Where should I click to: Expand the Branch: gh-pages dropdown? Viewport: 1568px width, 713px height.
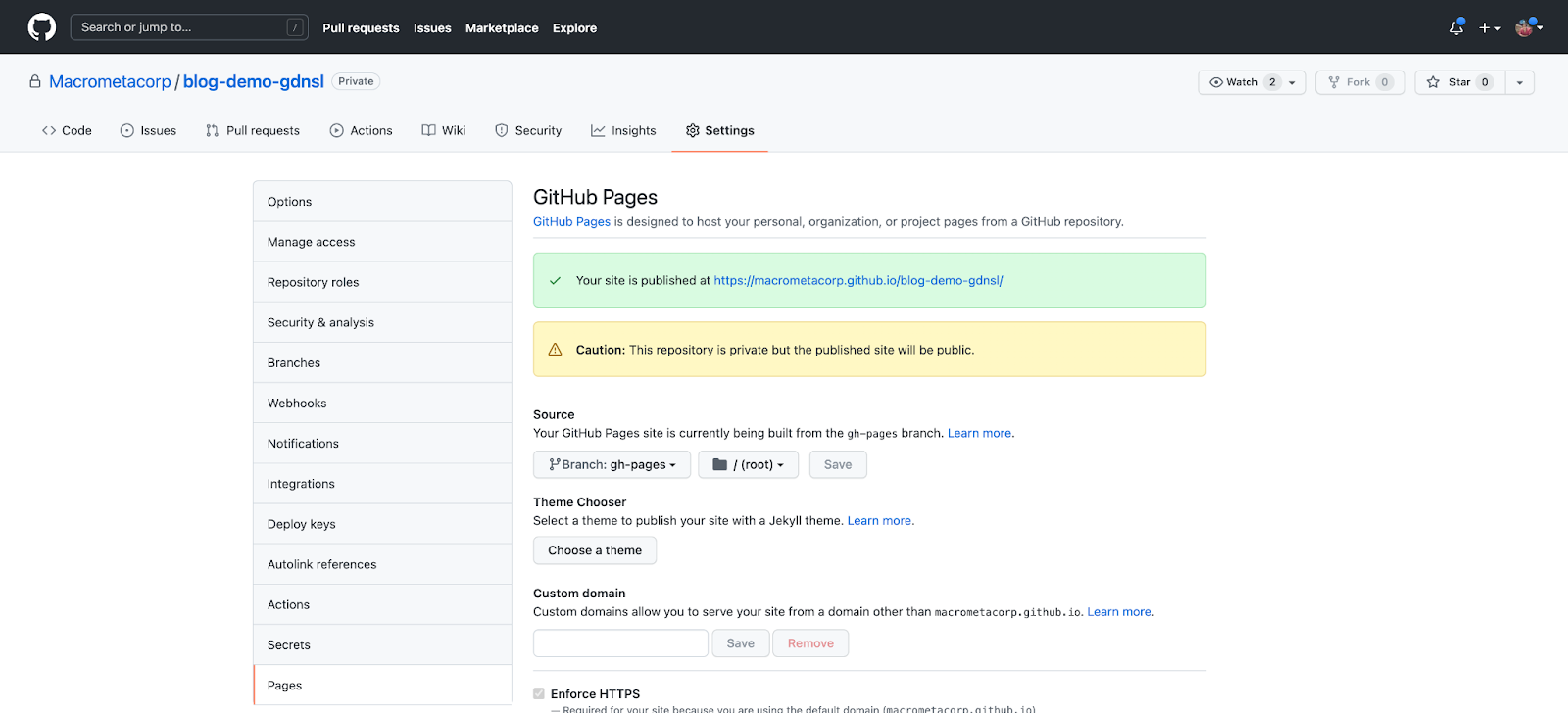pyautogui.click(x=612, y=464)
